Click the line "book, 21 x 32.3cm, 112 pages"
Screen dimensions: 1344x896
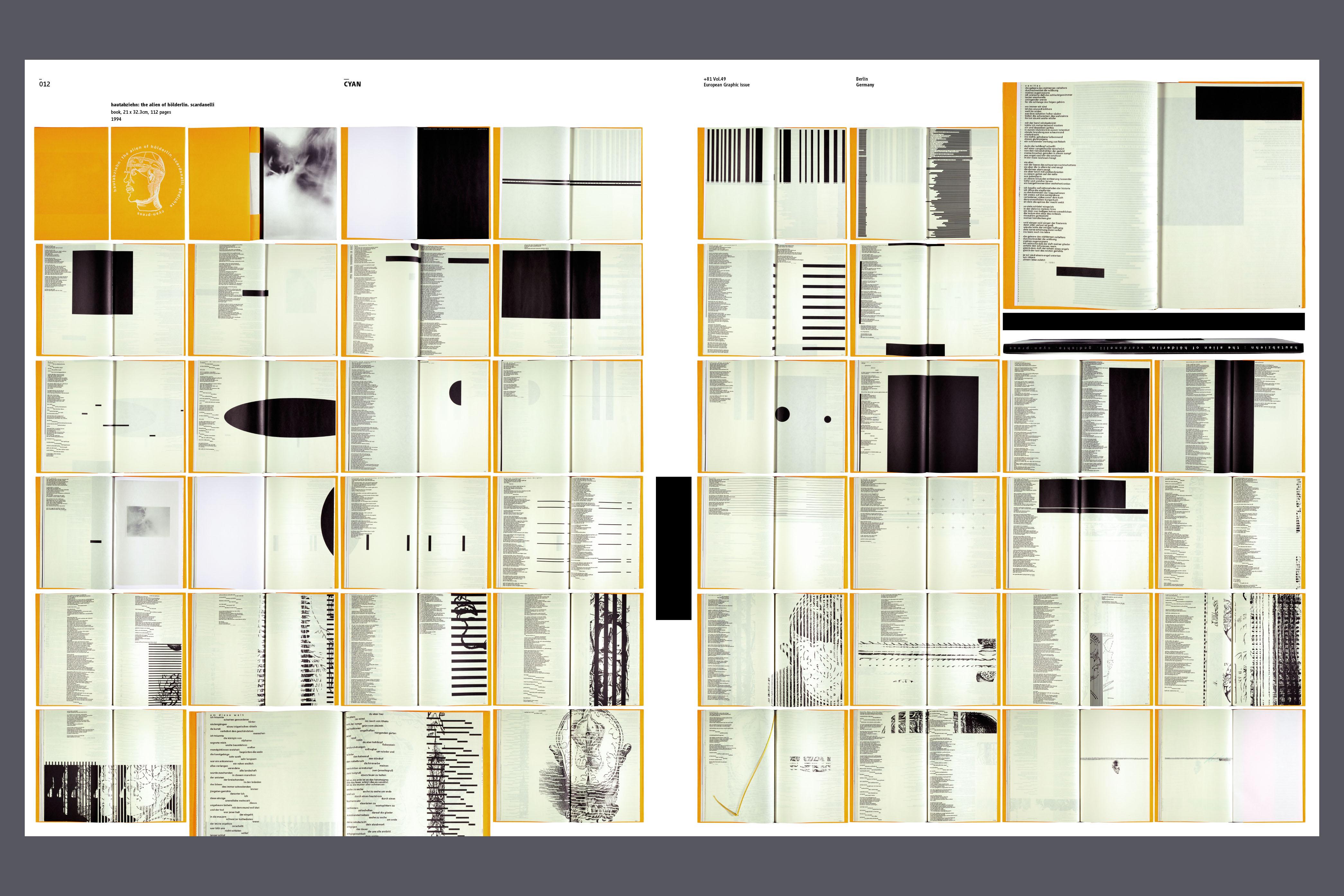pos(141,112)
